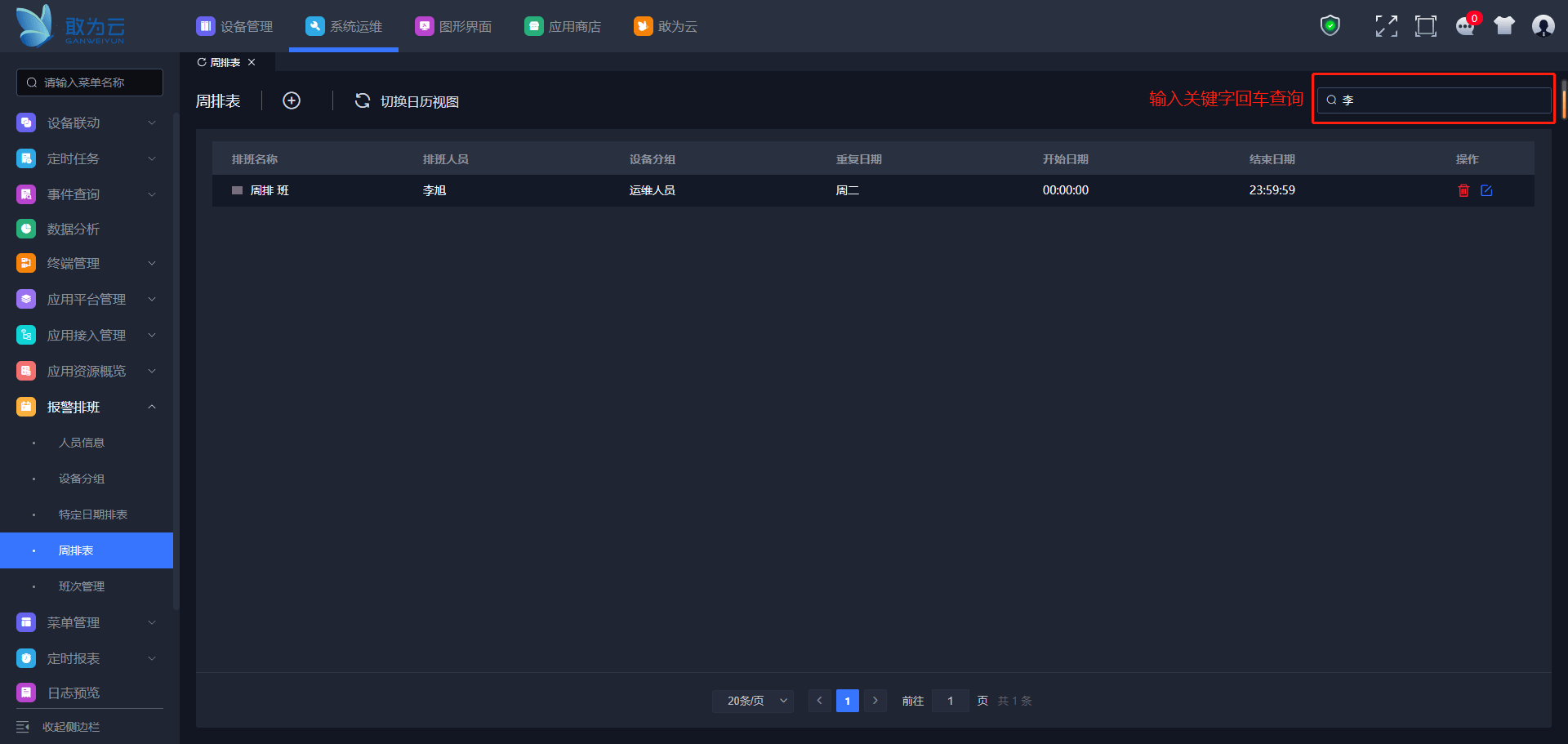Expand the 定时报表 menu chevron
This screenshot has width=1568, height=744.
coord(152,658)
